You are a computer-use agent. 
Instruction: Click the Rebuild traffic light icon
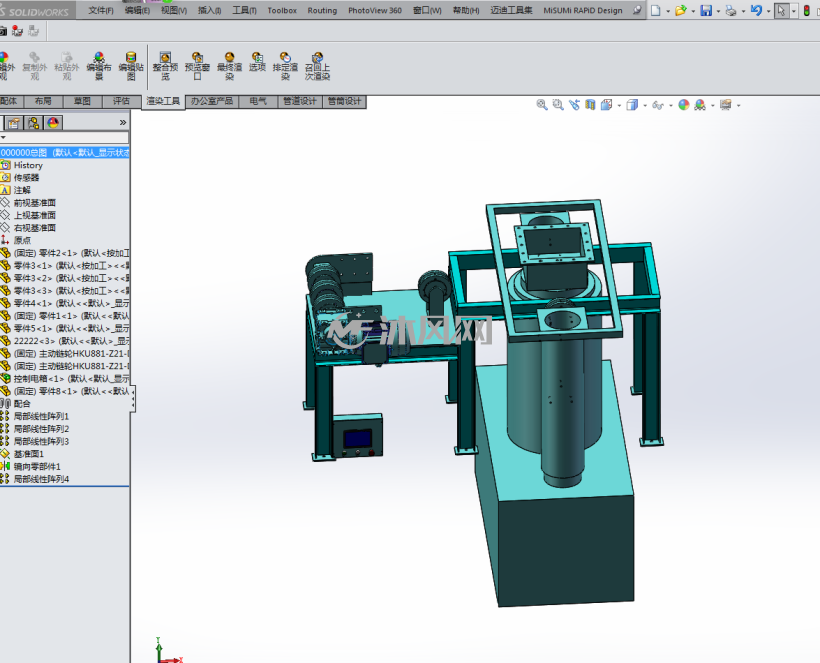pyautogui.click(x=807, y=10)
